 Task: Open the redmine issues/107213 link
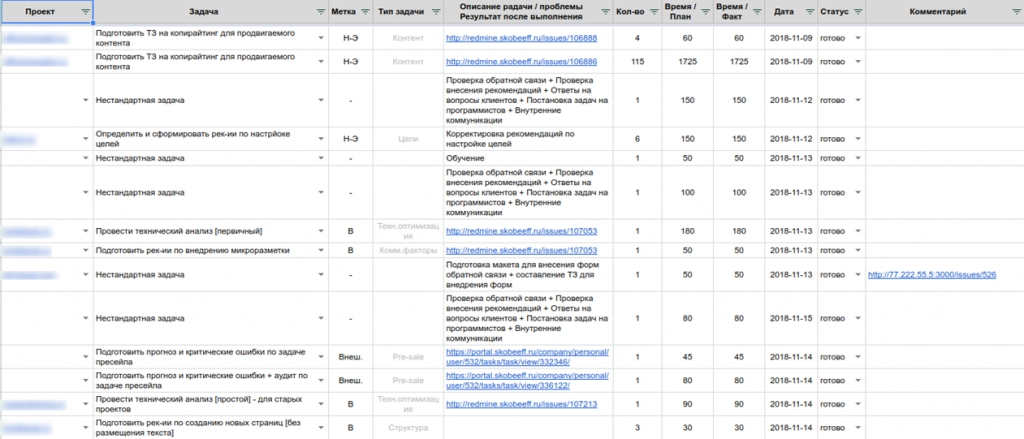[x=521, y=404]
